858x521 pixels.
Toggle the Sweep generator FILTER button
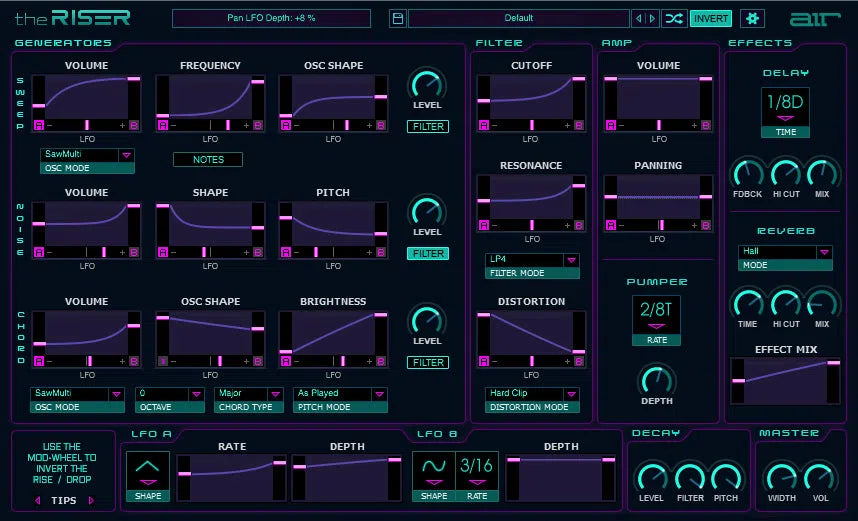(427, 127)
